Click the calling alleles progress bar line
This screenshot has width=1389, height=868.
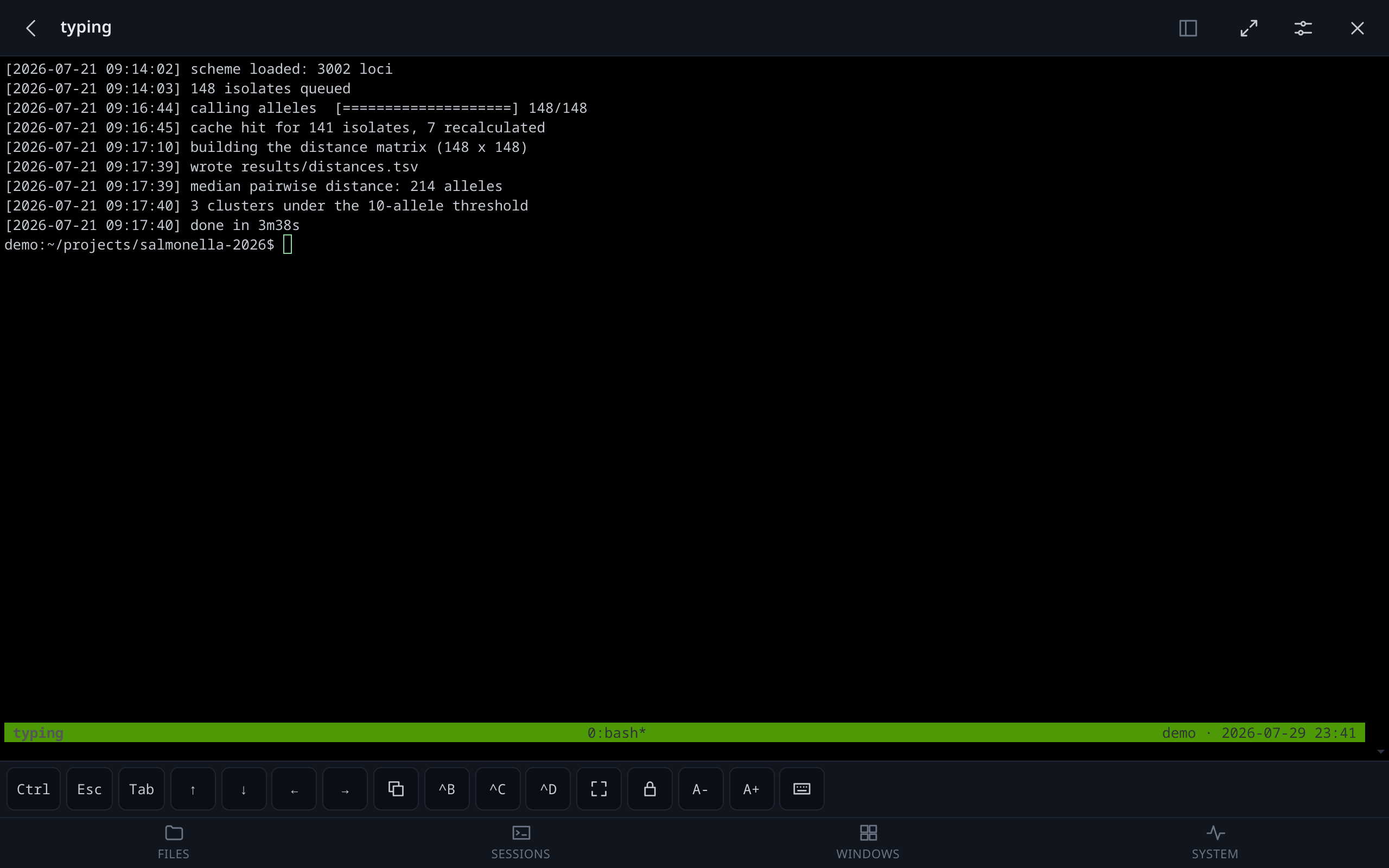[x=296, y=108]
